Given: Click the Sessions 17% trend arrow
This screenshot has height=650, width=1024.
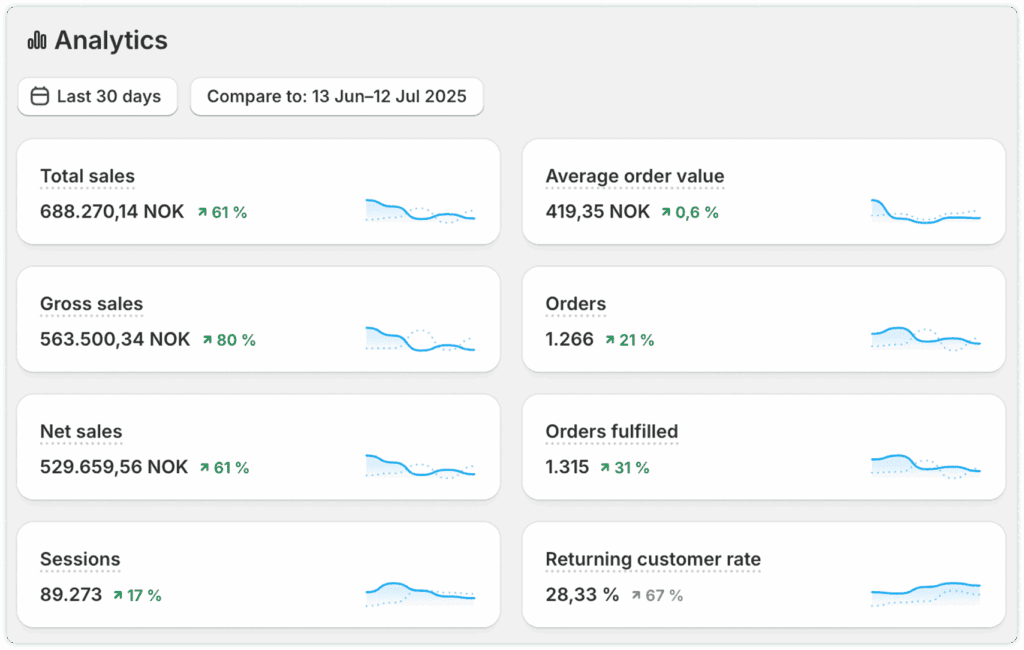Looking at the screenshot, I should click(118, 596).
